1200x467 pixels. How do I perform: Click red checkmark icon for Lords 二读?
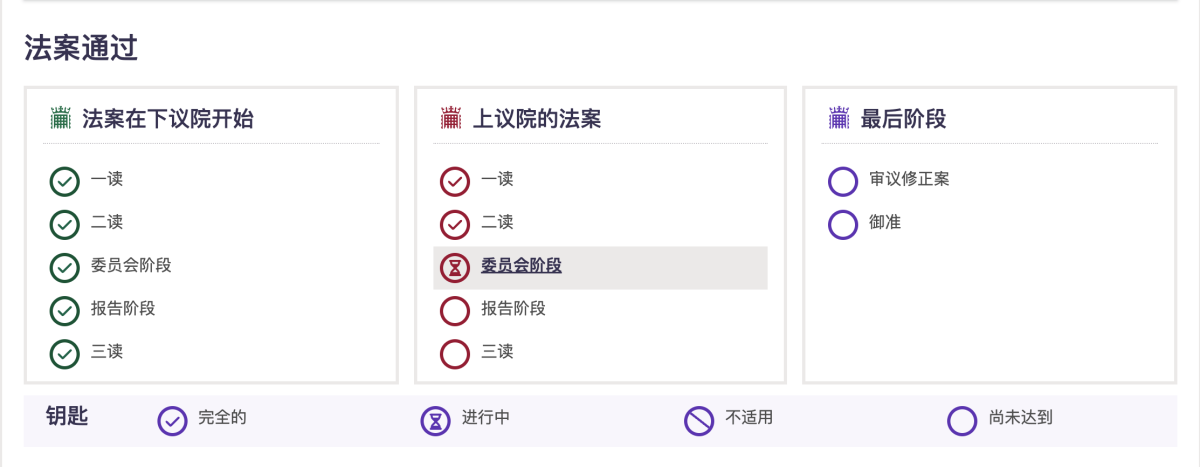455,225
